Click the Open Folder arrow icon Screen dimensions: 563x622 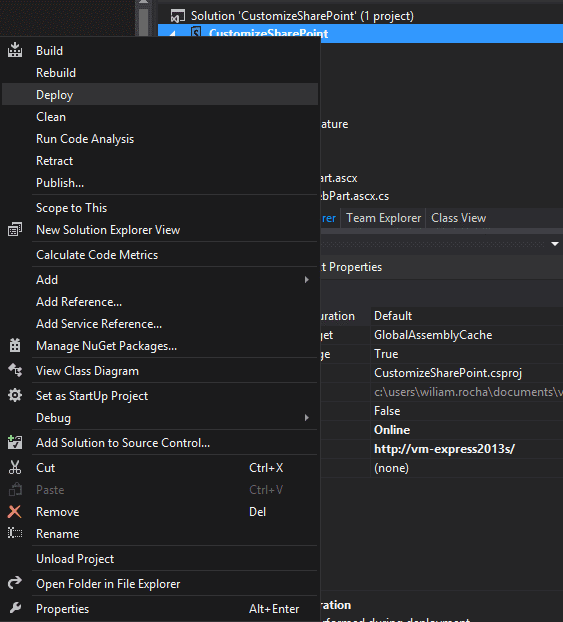[x=15, y=583]
